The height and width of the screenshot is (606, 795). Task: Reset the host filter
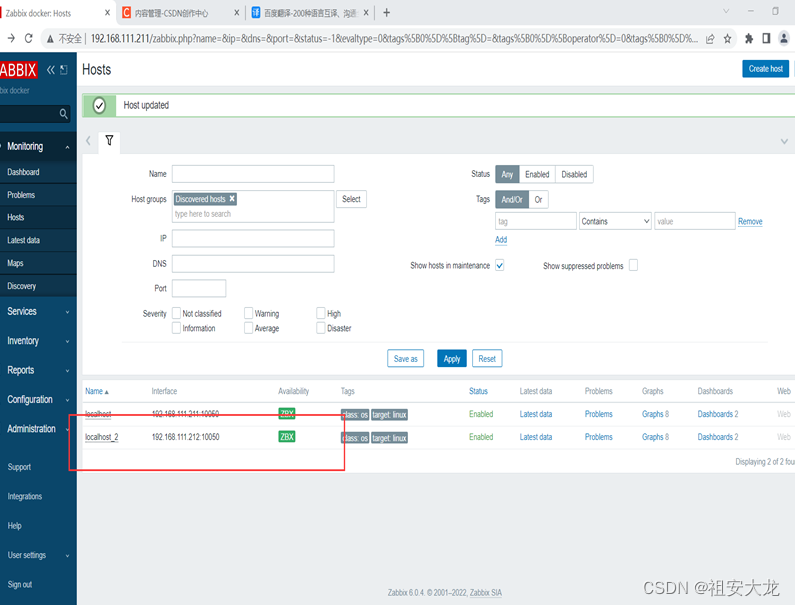click(487, 359)
